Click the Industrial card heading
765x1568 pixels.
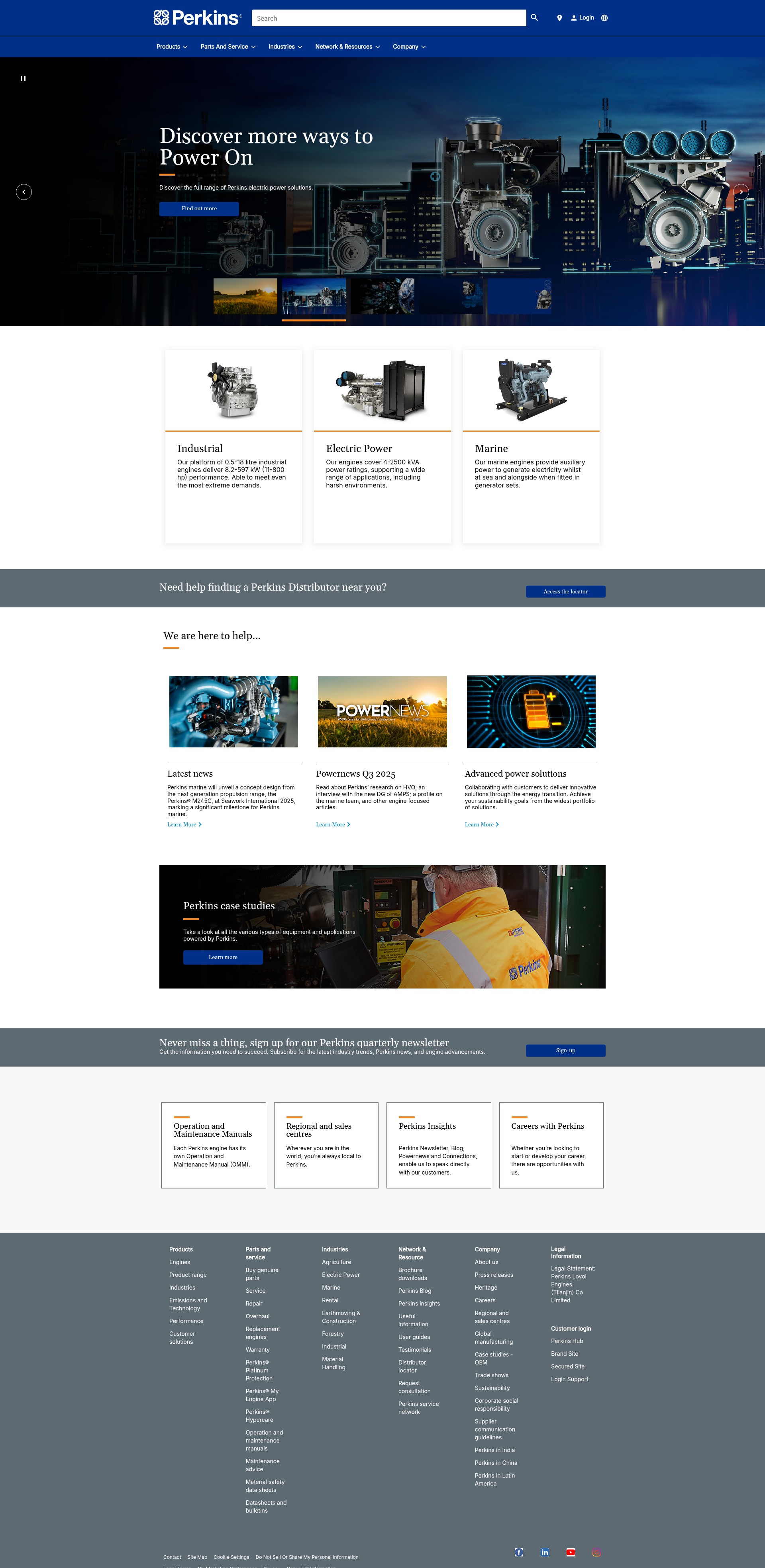(x=200, y=448)
